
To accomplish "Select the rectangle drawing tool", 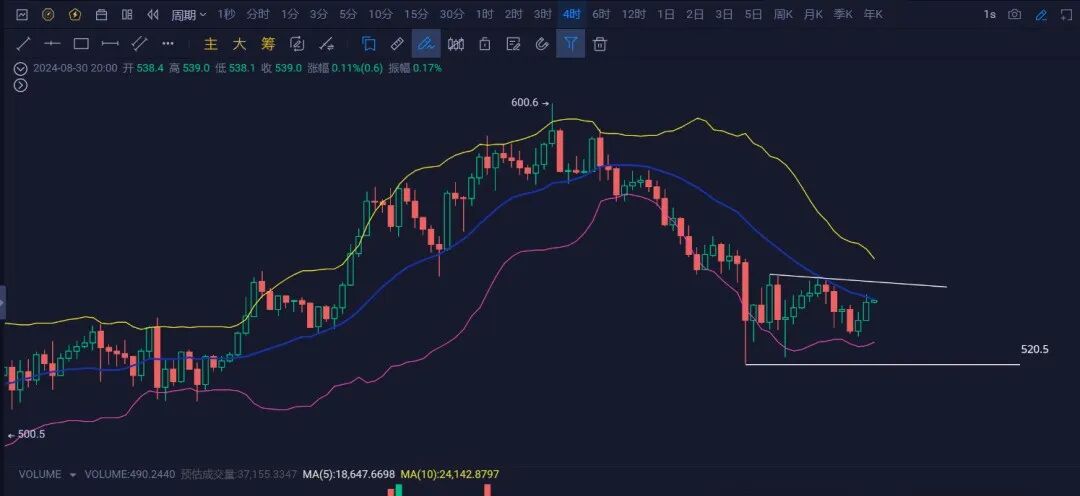I will 81,44.
